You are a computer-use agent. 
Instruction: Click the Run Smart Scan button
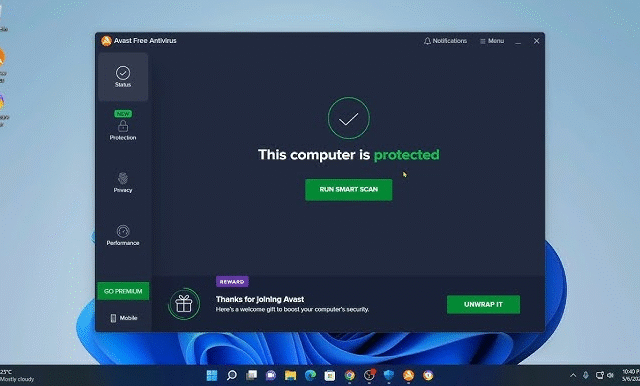pyautogui.click(x=349, y=190)
